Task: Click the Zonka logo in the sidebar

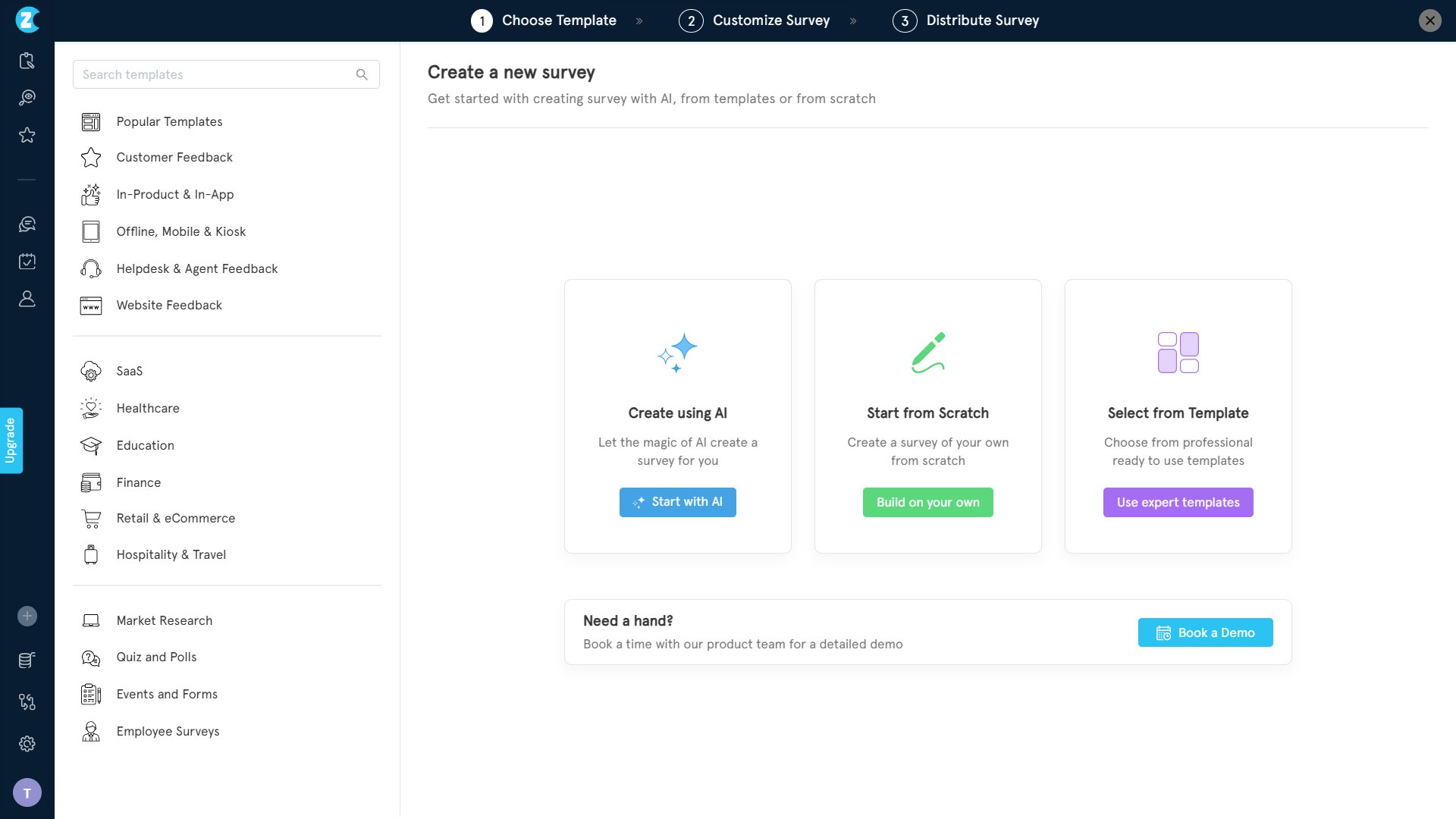Action: click(27, 20)
